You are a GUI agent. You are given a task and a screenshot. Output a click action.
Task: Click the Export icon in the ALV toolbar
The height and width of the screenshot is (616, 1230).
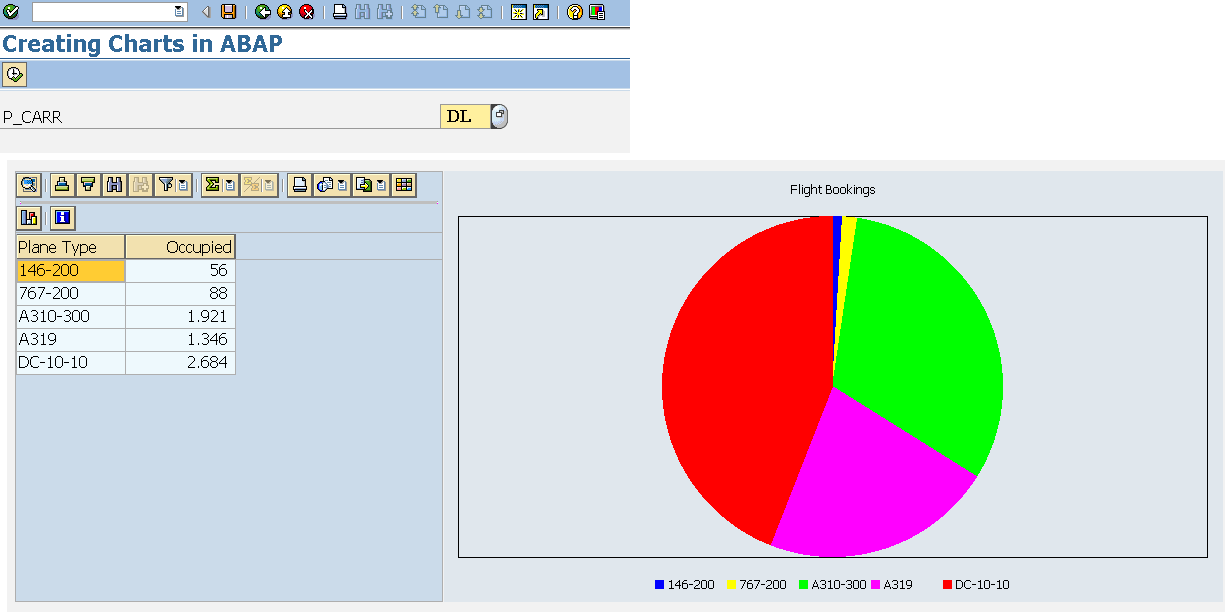pyautogui.click(x=364, y=184)
